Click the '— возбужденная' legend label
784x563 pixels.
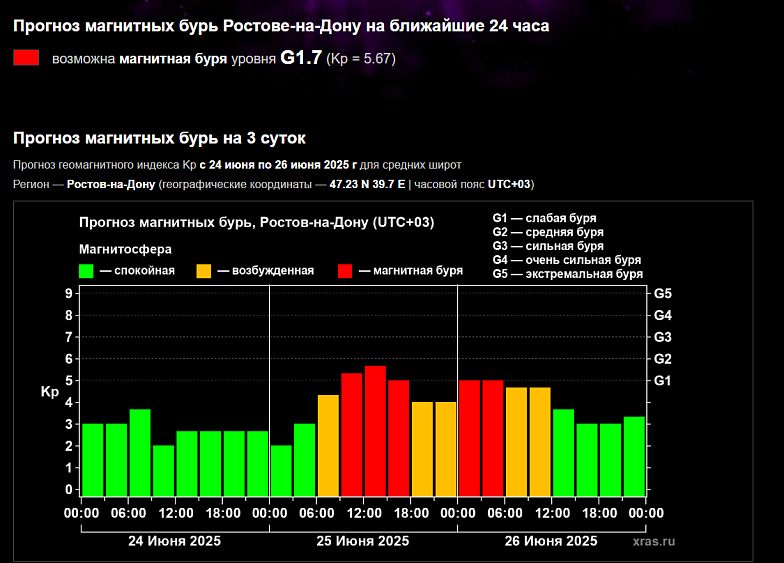tap(266, 271)
